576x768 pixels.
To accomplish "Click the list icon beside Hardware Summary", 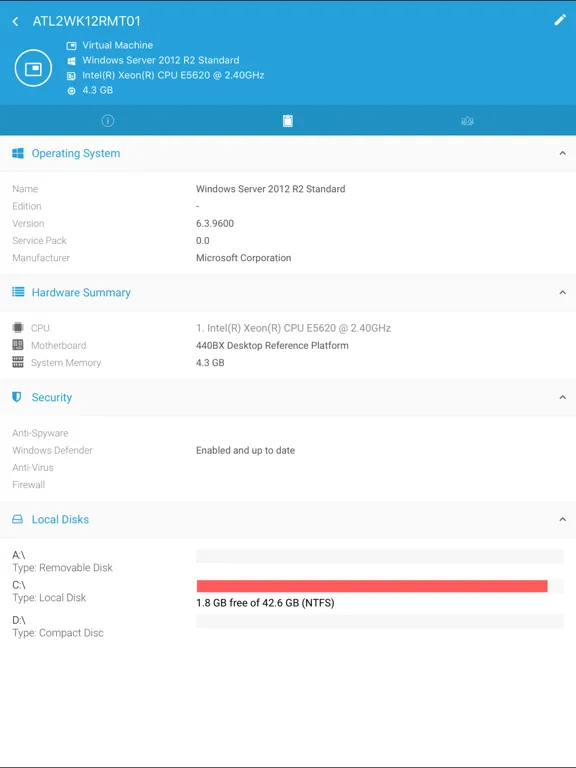I will 18,292.
